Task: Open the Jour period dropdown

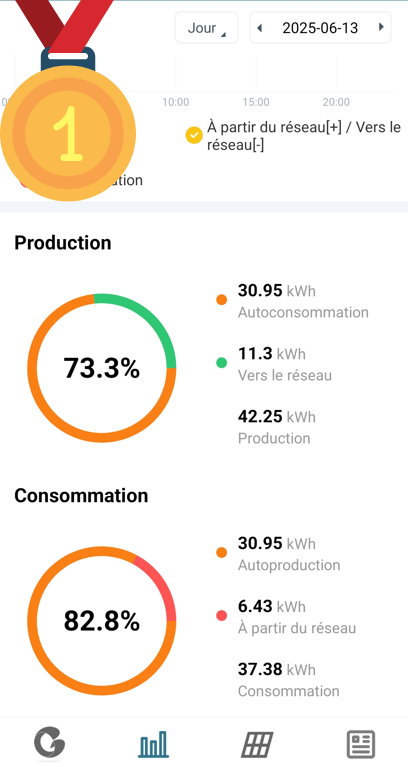Action: (206, 27)
